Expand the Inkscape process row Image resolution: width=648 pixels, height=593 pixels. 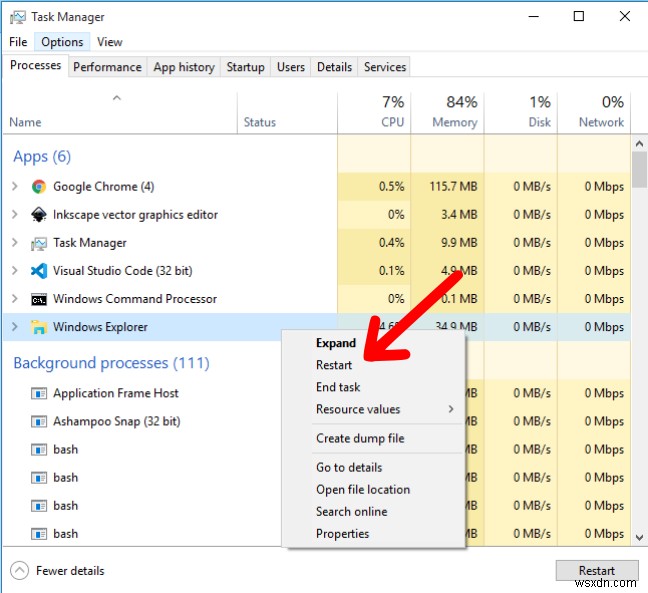[15, 214]
